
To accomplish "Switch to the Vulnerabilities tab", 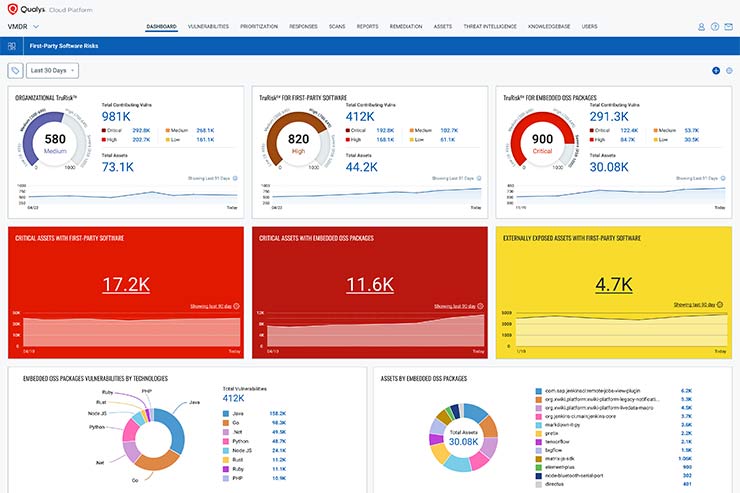I will (x=208, y=26).
